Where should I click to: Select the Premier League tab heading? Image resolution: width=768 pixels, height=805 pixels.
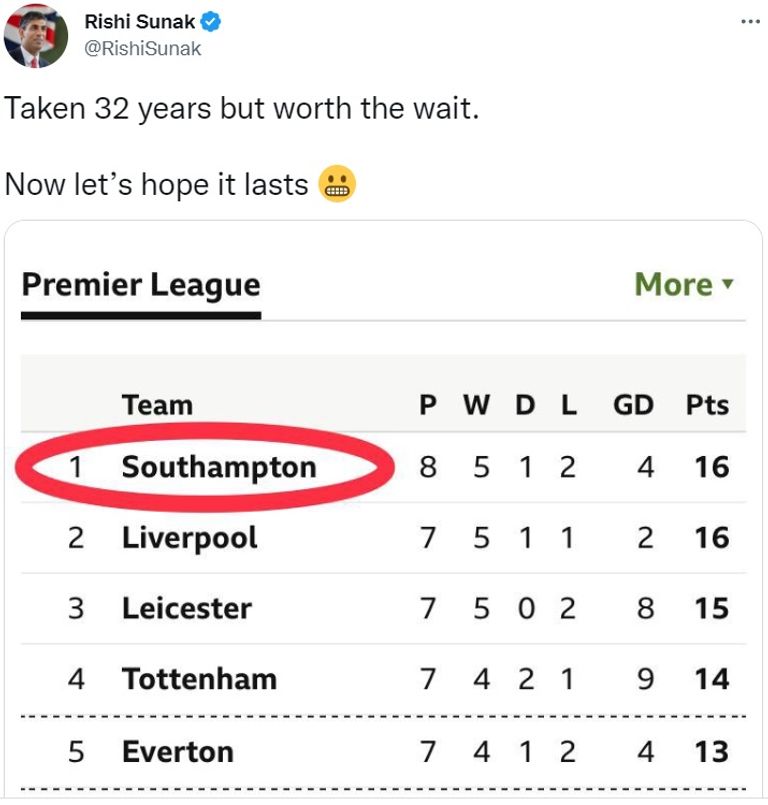140,285
